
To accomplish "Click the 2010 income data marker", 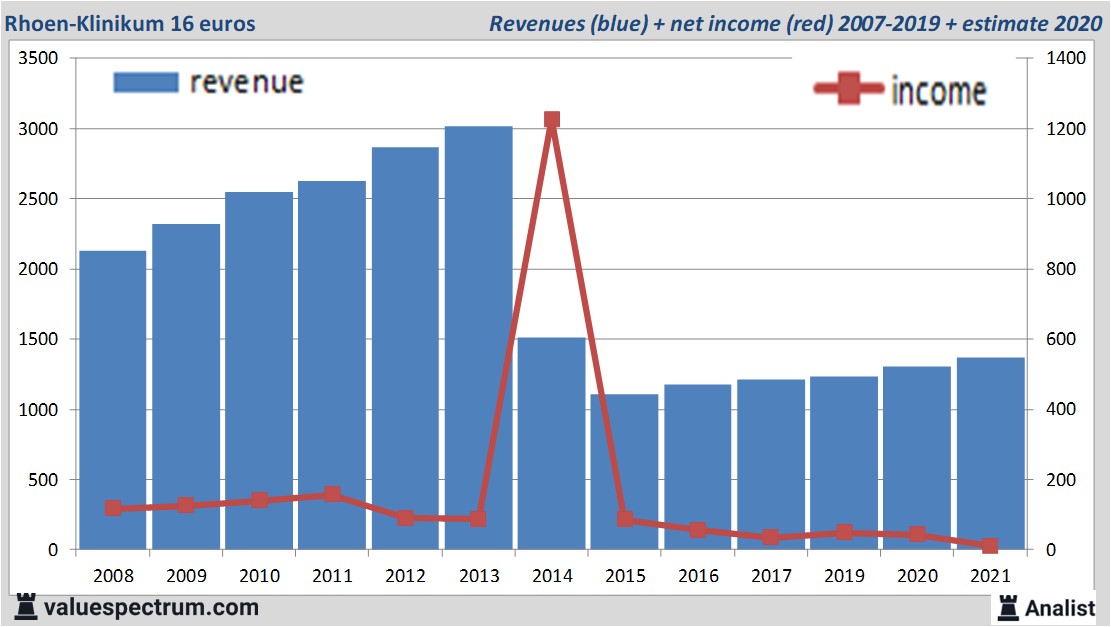I will tap(259, 500).
